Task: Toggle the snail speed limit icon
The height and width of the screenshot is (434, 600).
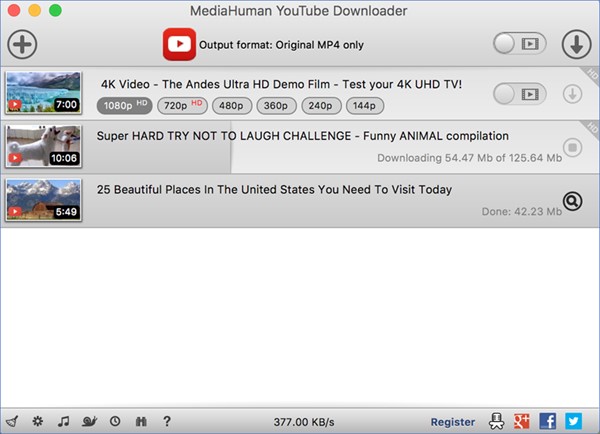Action: 89,421
